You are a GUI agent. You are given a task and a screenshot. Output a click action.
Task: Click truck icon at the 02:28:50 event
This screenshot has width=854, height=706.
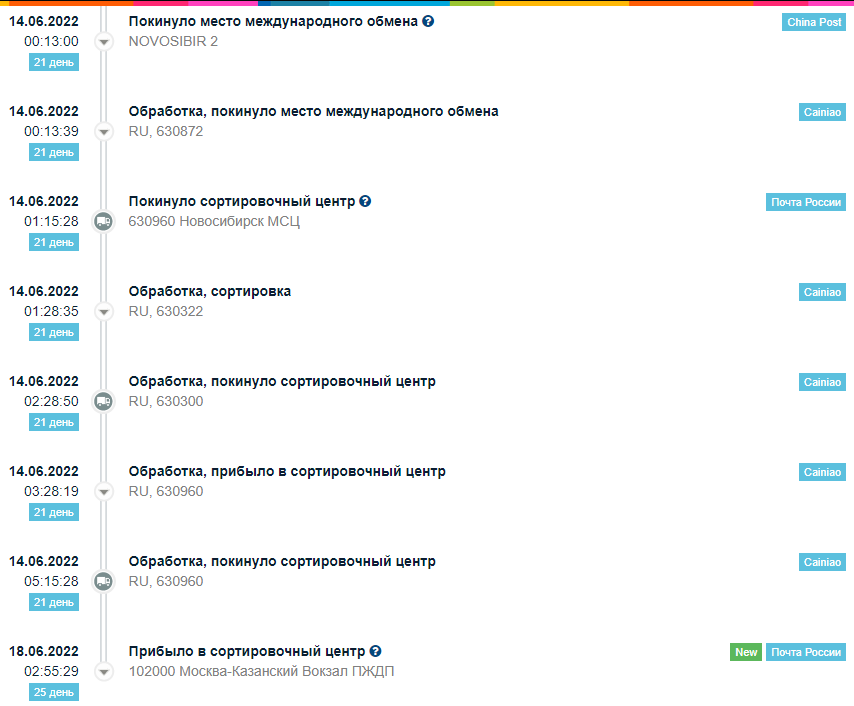[x=103, y=402]
